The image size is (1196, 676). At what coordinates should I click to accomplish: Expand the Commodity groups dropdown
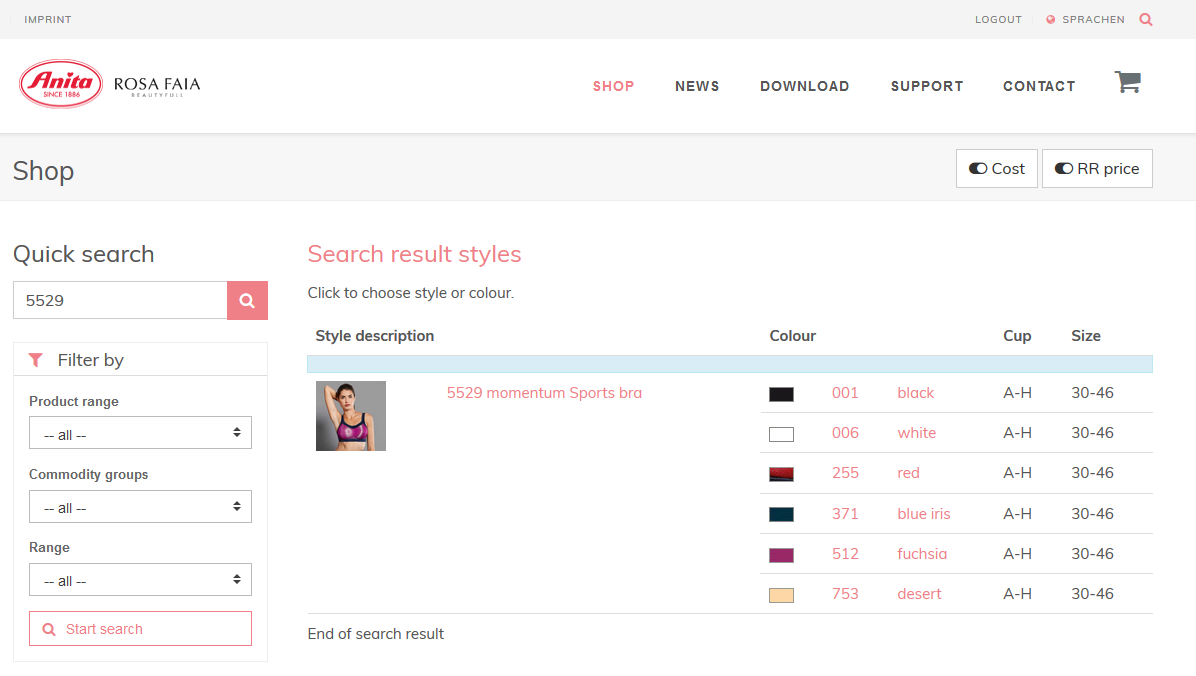pos(140,507)
